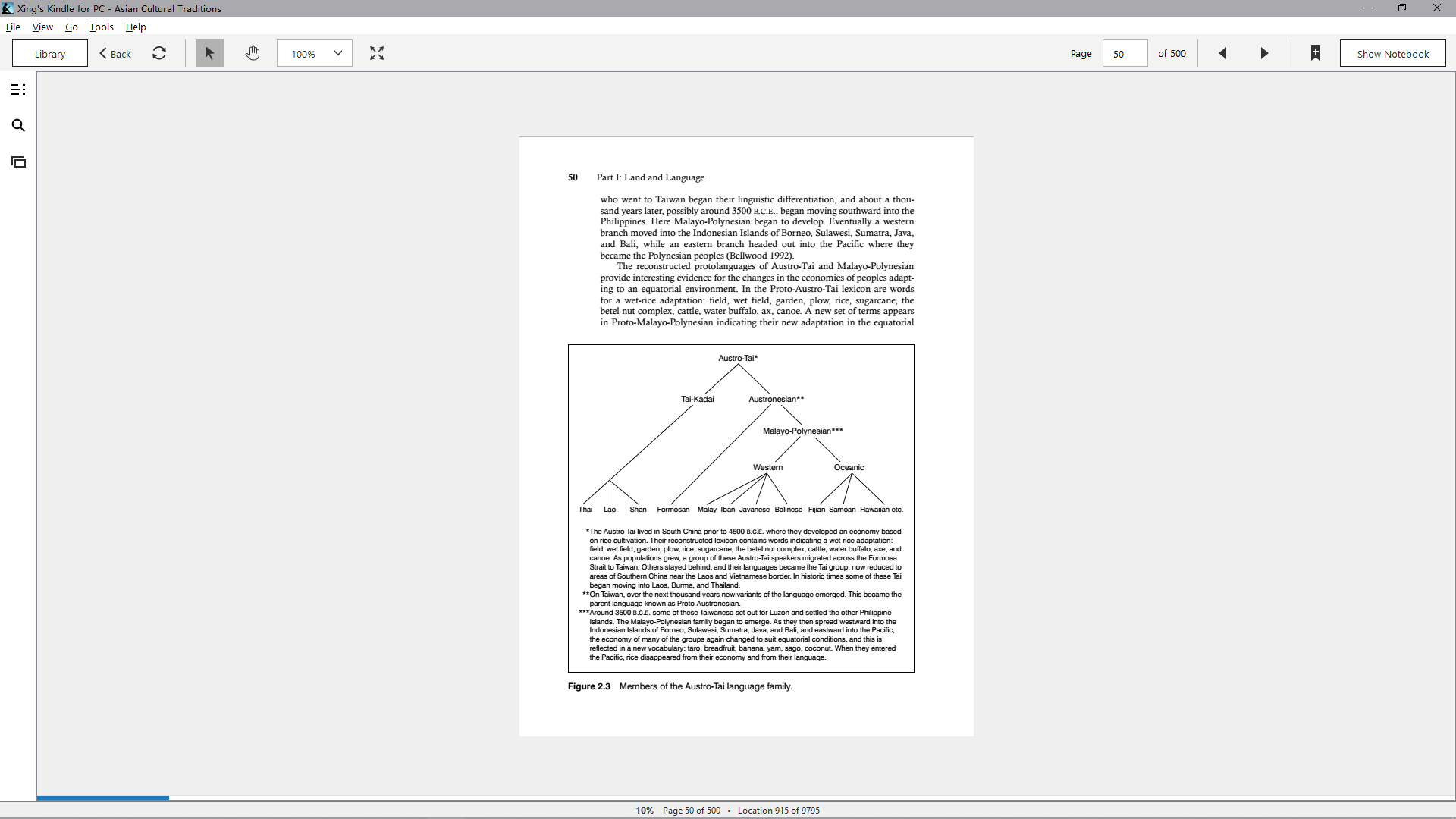Click the 'Page 50 of 500' status text
This screenshot has width=1456, height=819.
[692, 811]
